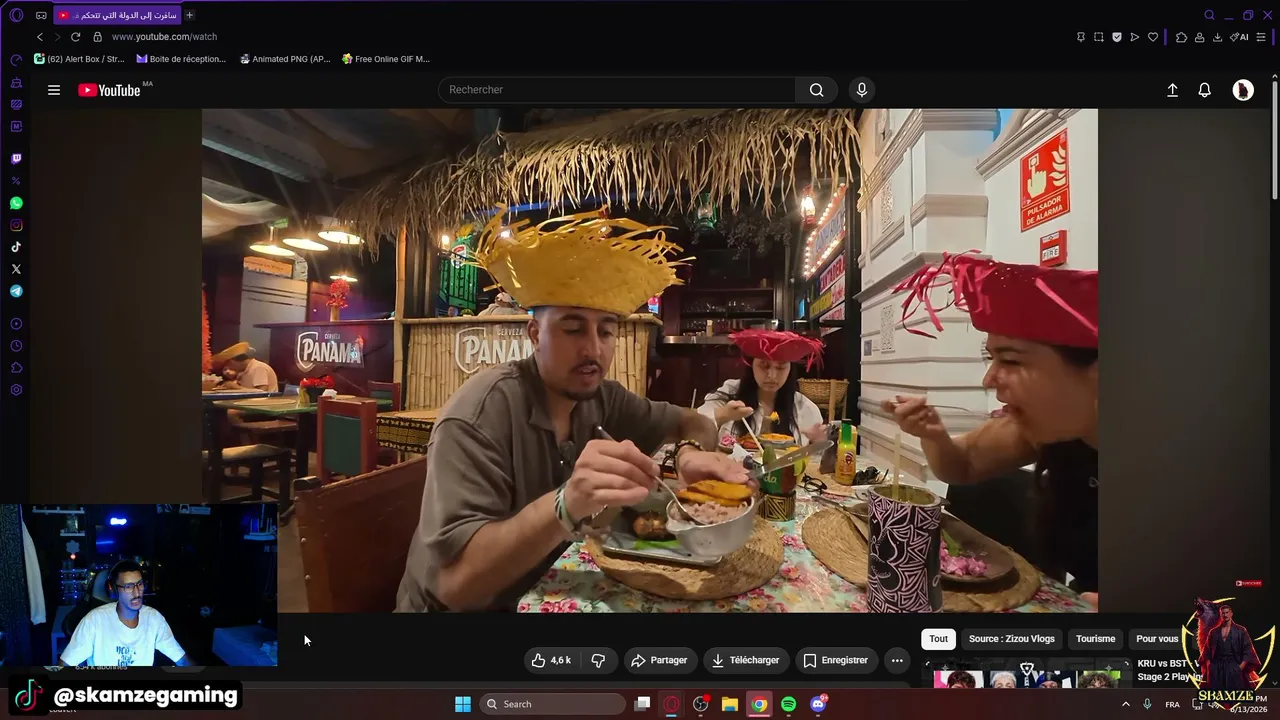
Task: Open Spotify from the taskbar
Action: coord(788,704)
